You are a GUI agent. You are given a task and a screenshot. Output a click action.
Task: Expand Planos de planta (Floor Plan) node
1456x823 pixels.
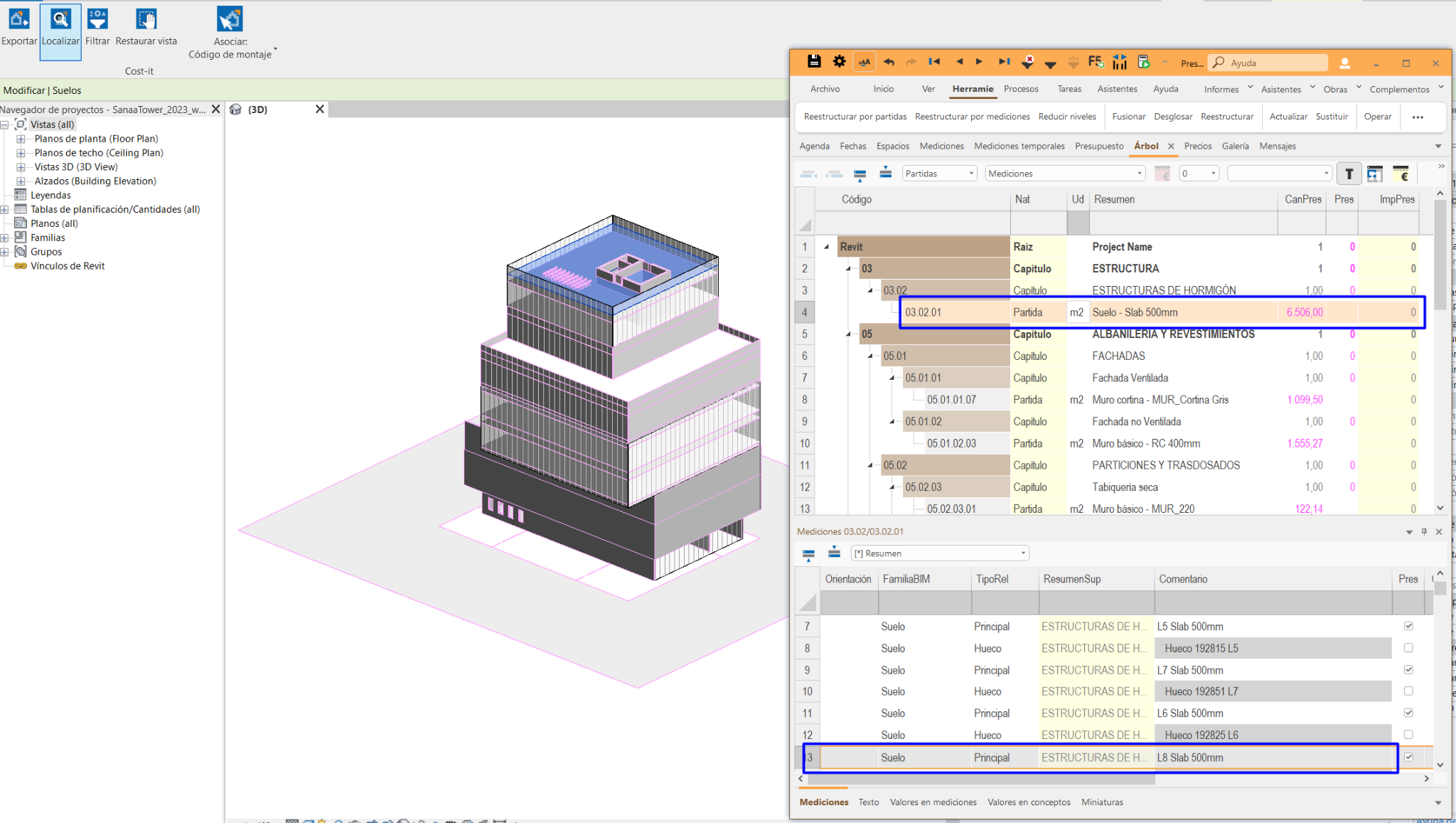point(21,139)
